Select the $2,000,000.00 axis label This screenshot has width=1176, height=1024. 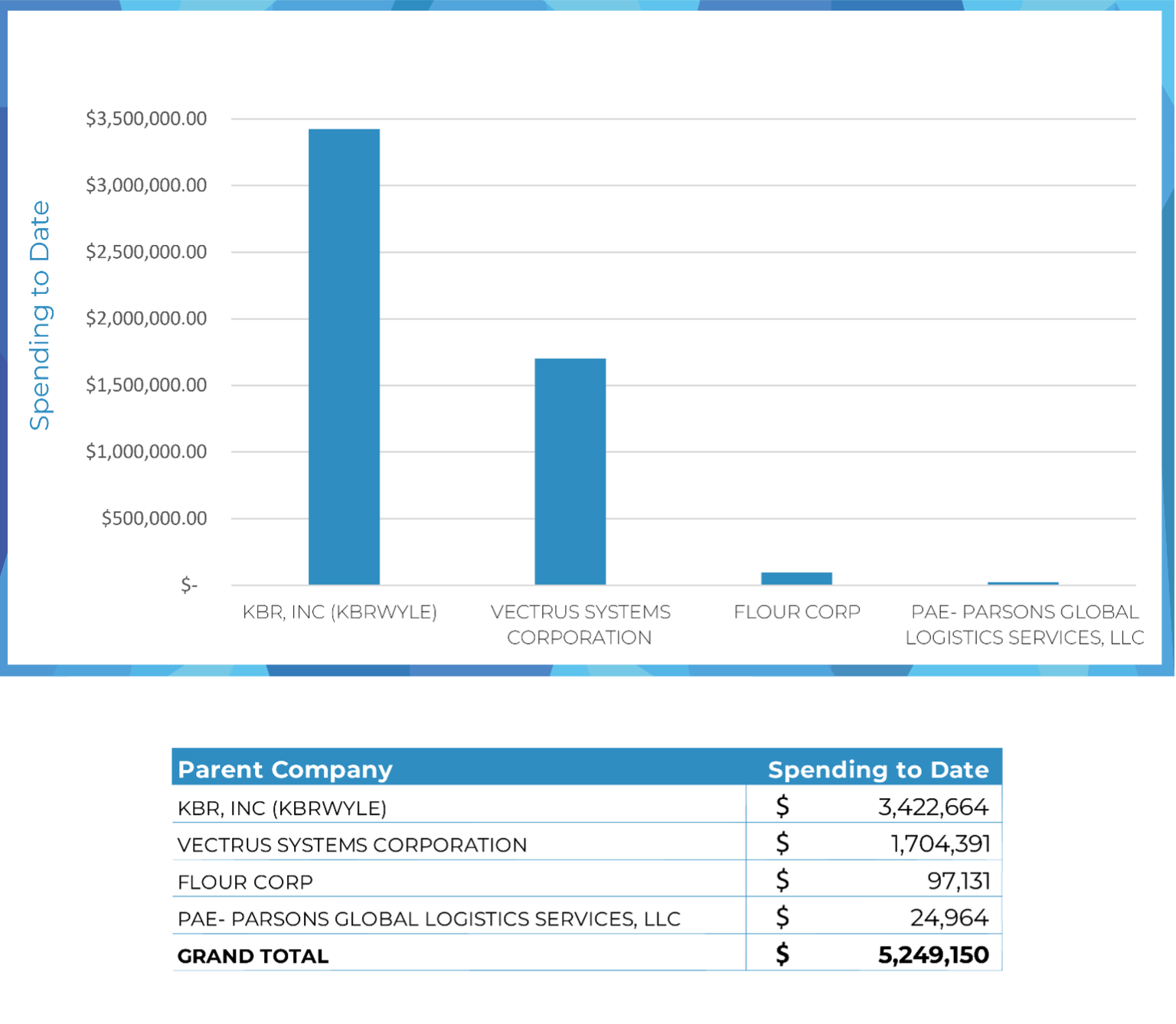[x=146, y=318]
